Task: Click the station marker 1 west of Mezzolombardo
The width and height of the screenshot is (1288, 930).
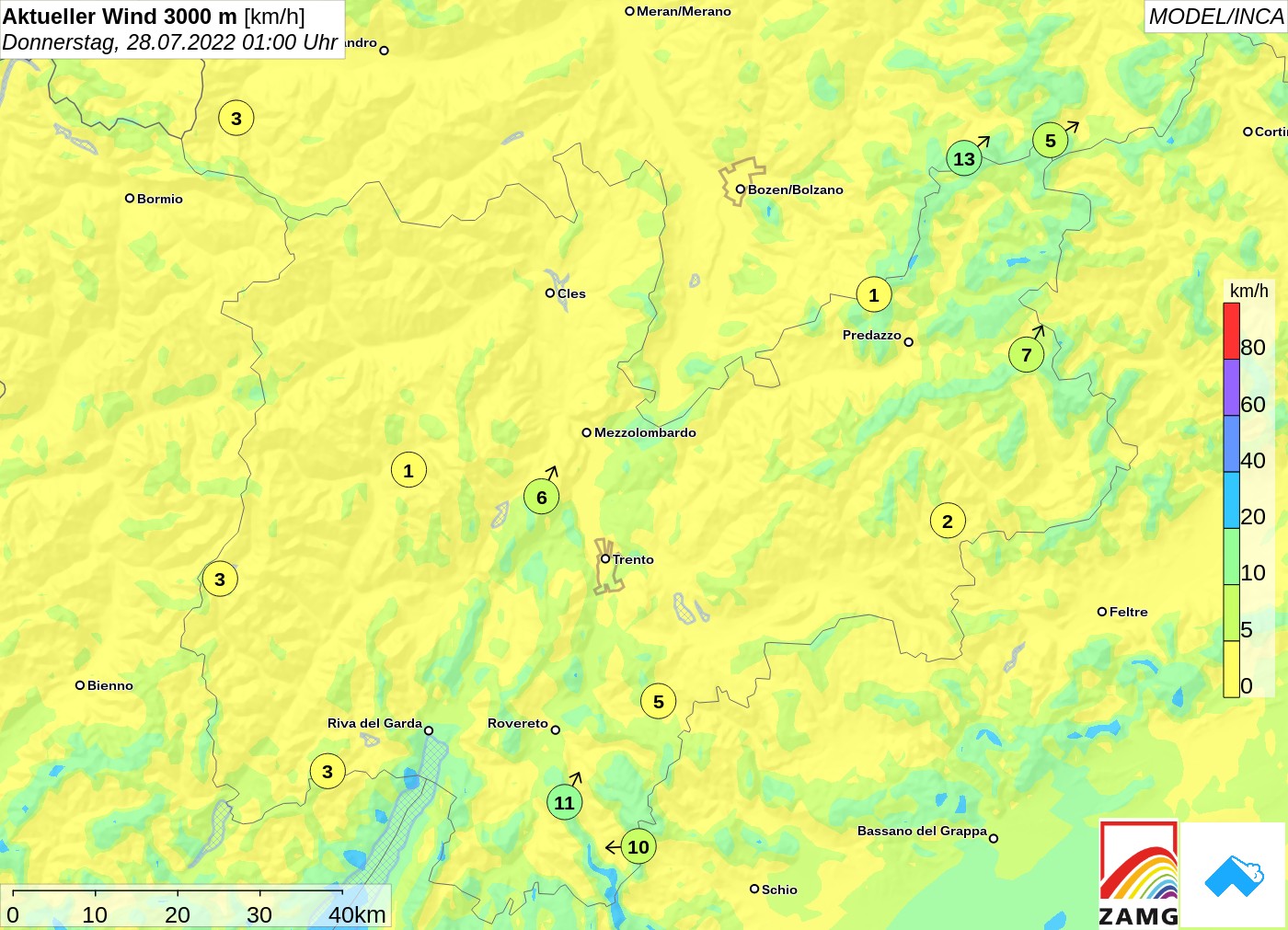Action: (408, 471)
